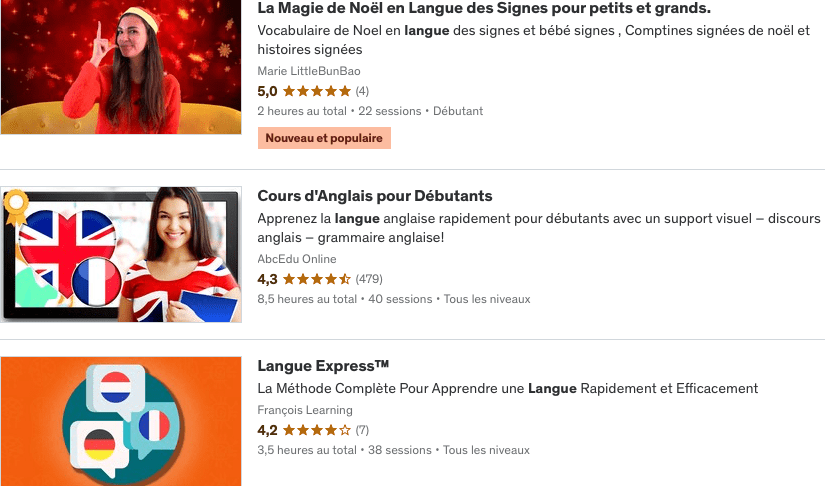Image resolution: width=825 pixels, height=486 pixels.
Task: Click the (7) review count
Action: pyautogui.click(x=362, y=430)
